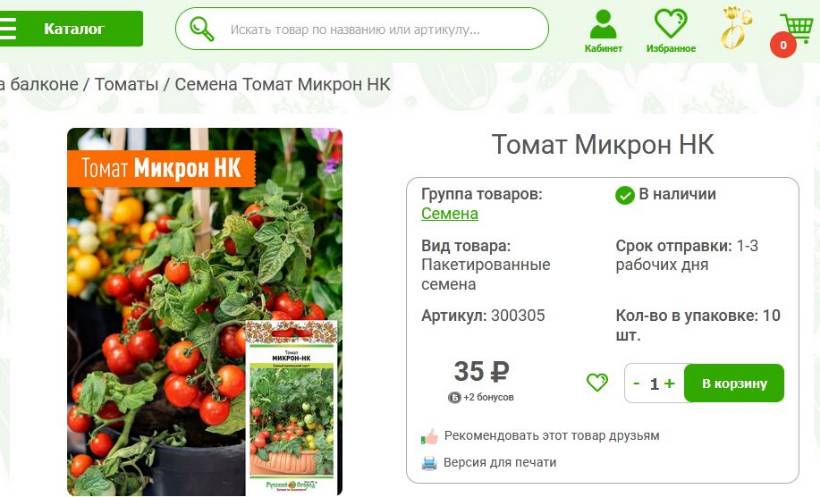
Task: Open the Томат Микрон НК product image
Action: point(205,312)
